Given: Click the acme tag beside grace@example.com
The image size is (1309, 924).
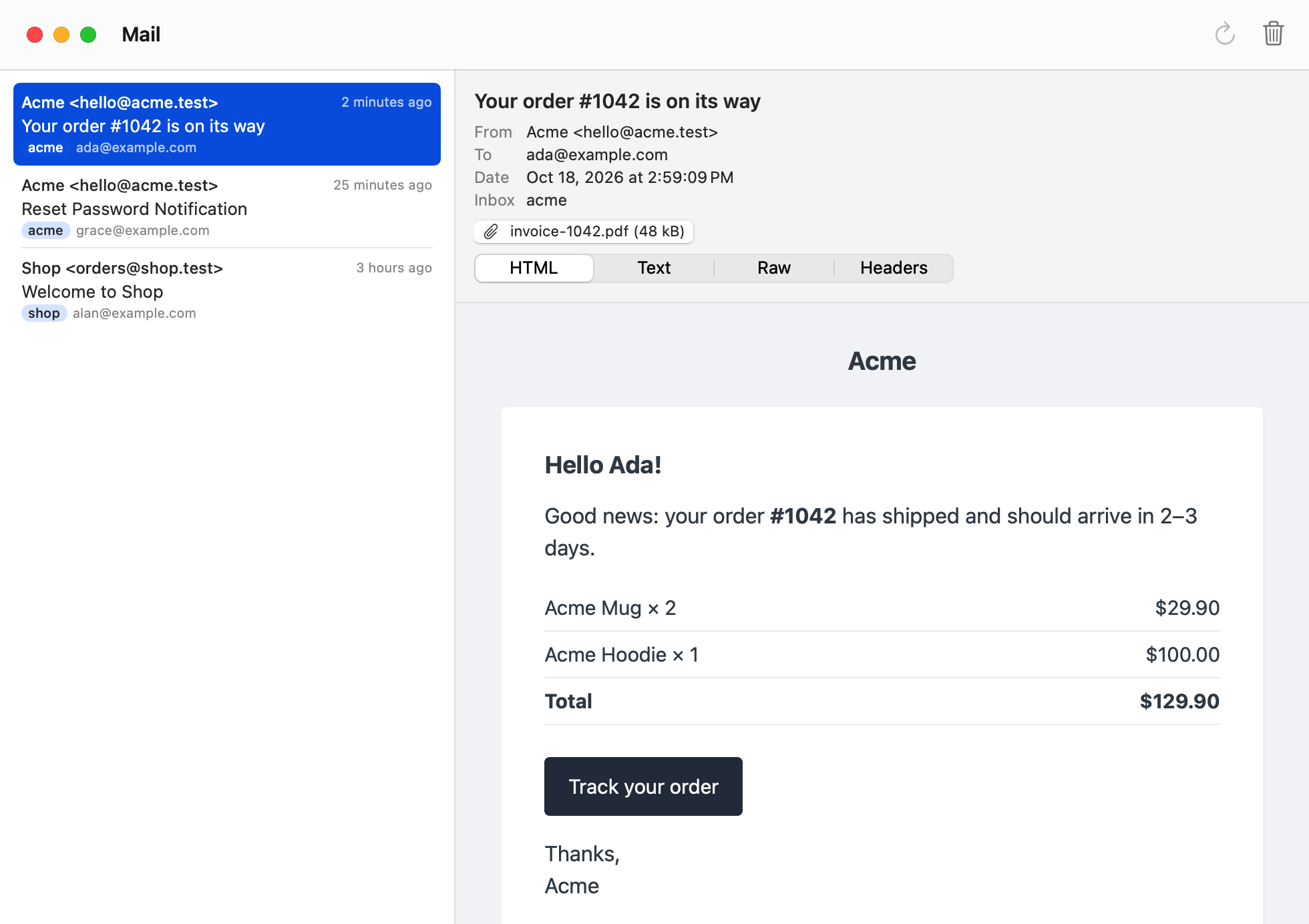Looking at the screenshot, I should (45, 230).
